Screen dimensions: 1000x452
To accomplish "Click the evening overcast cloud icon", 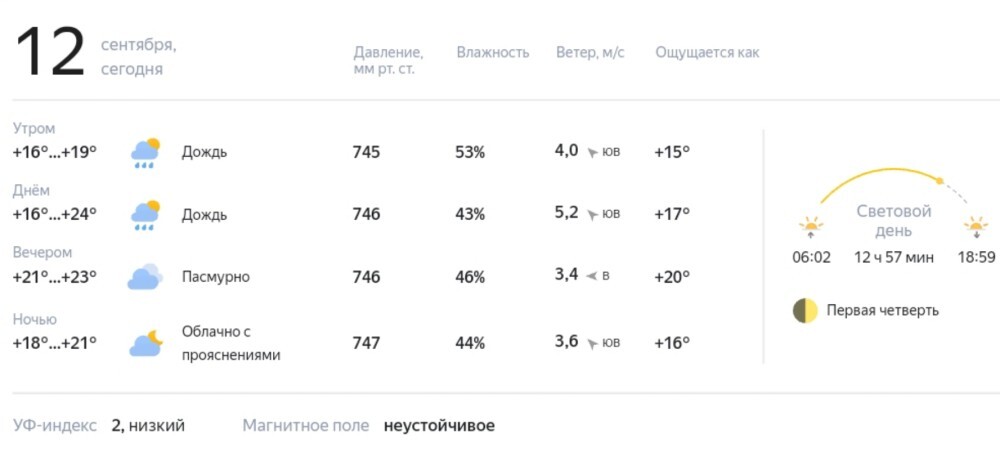I will tap(145, 277).
